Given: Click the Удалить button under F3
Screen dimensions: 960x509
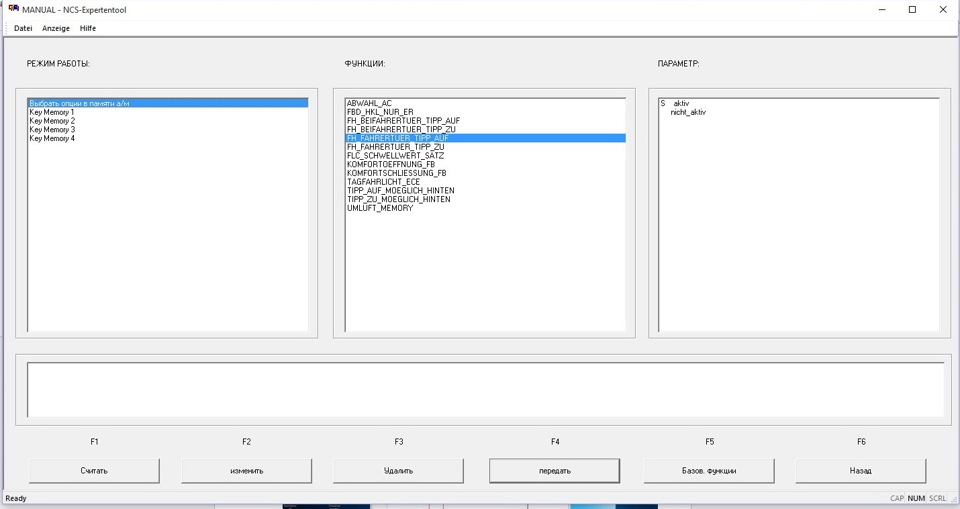Looking at the screenshot, I should pyautogui.click(x=399, y=470).
